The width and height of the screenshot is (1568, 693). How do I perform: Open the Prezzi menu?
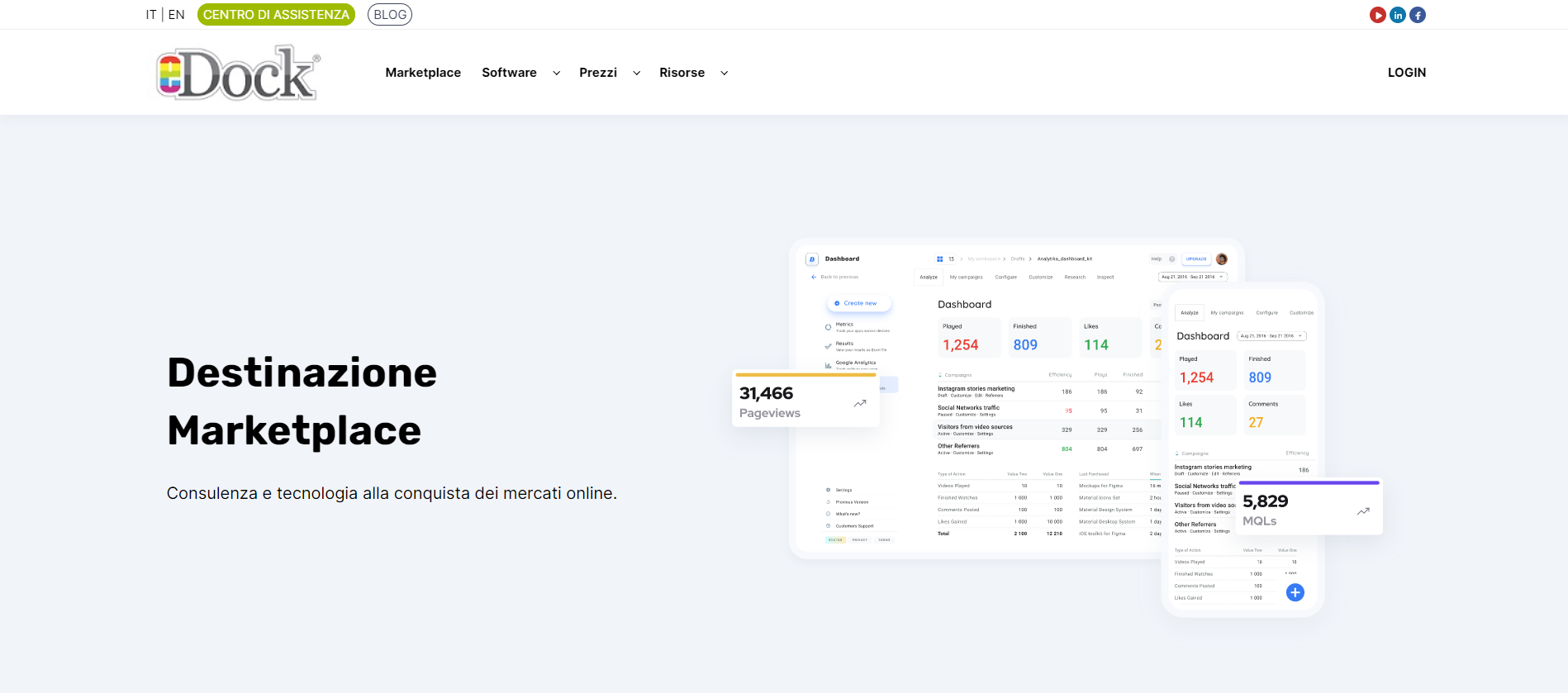(x=598, y=73)
